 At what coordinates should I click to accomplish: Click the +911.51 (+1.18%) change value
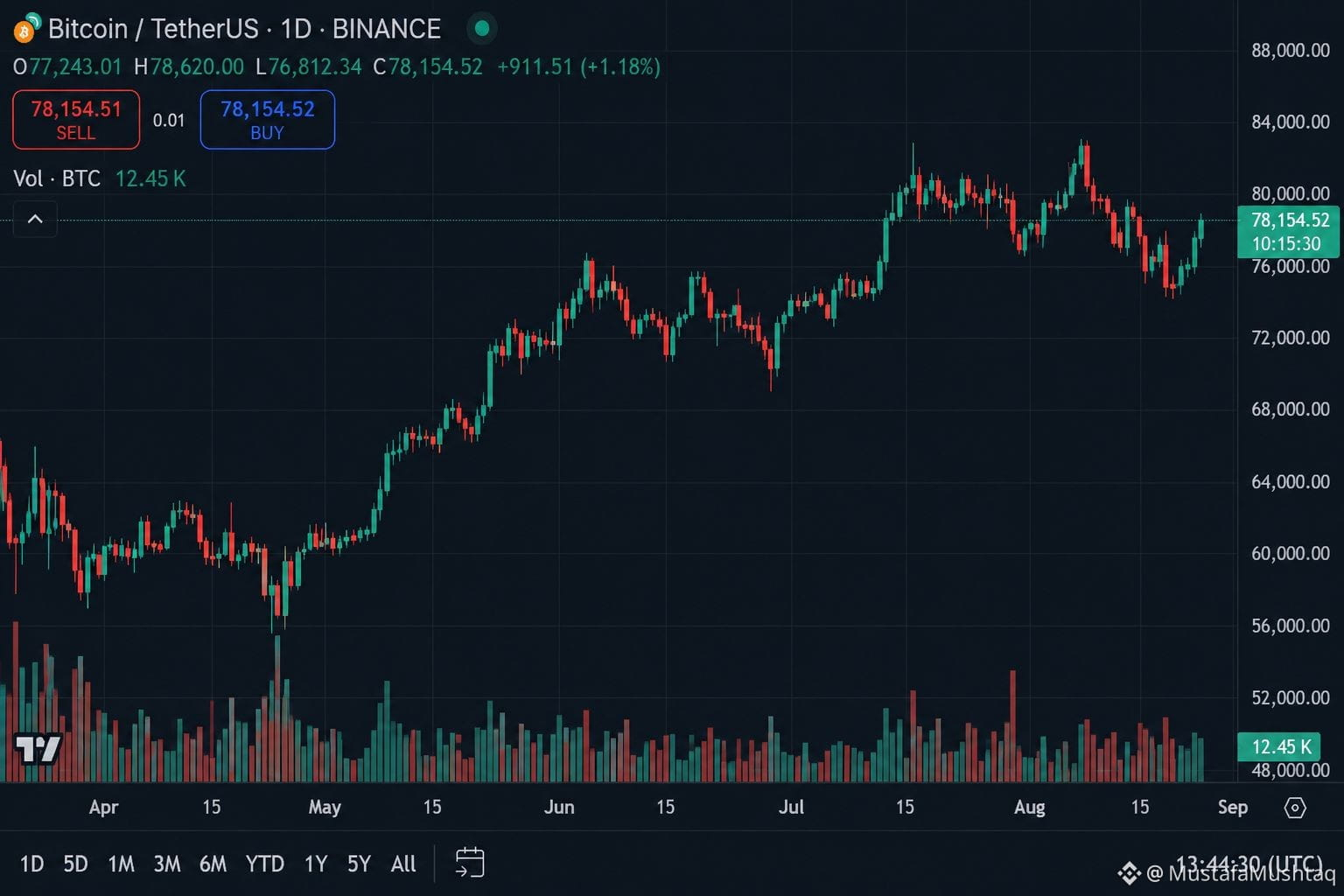[x=578, y=66]
